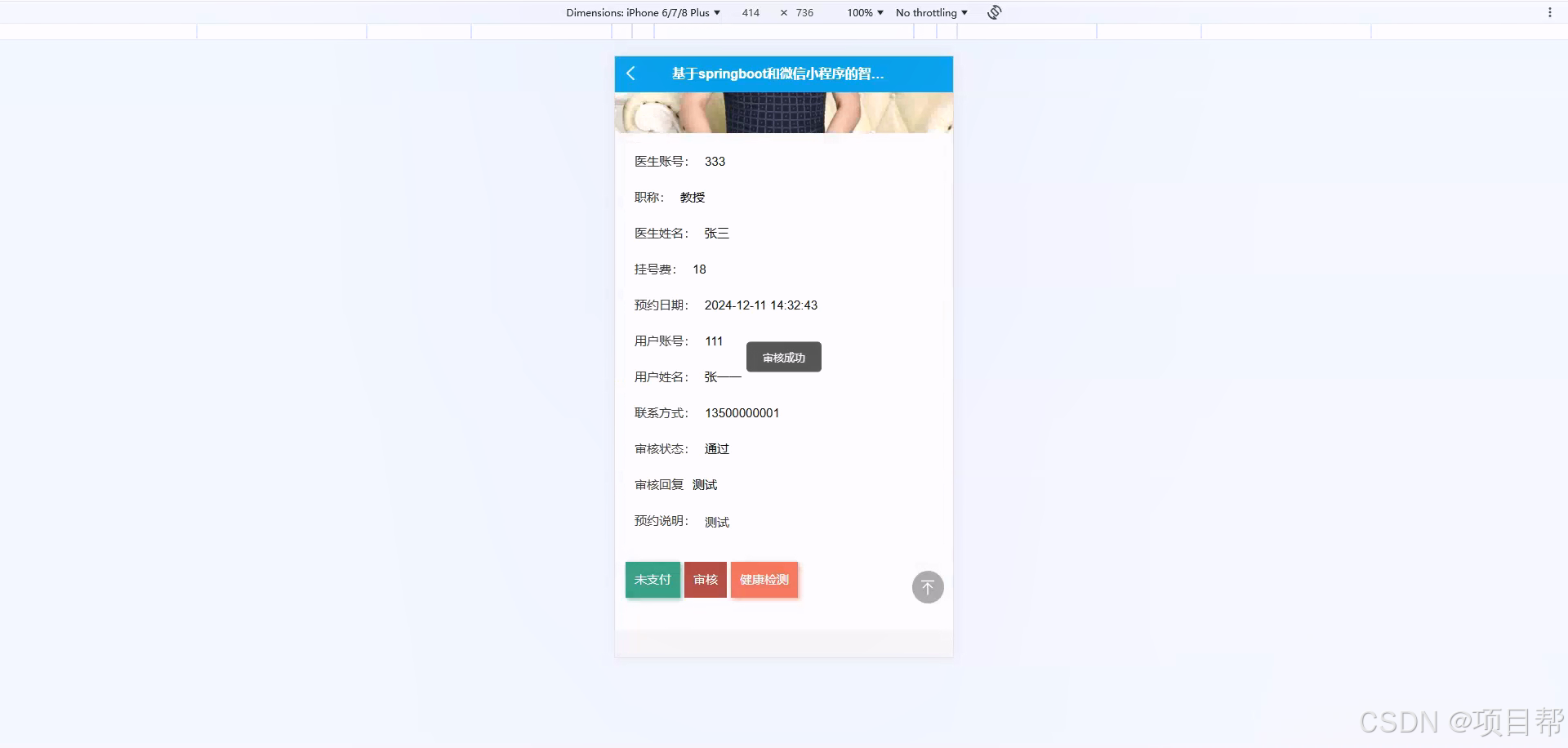
Task: Select the page title in the blue header
Action: click(x=777, y=73)
